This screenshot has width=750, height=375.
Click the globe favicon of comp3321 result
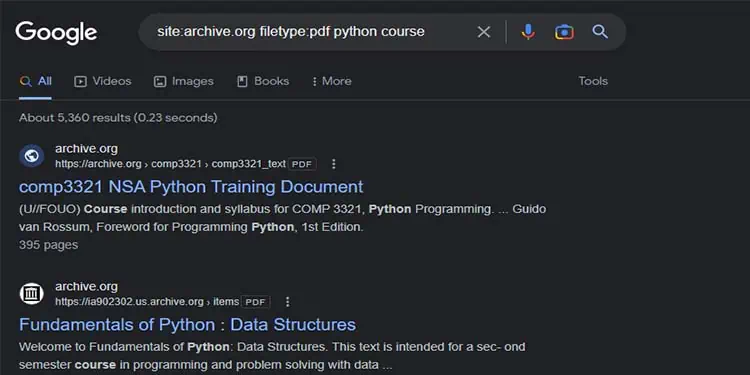point(32,156)
